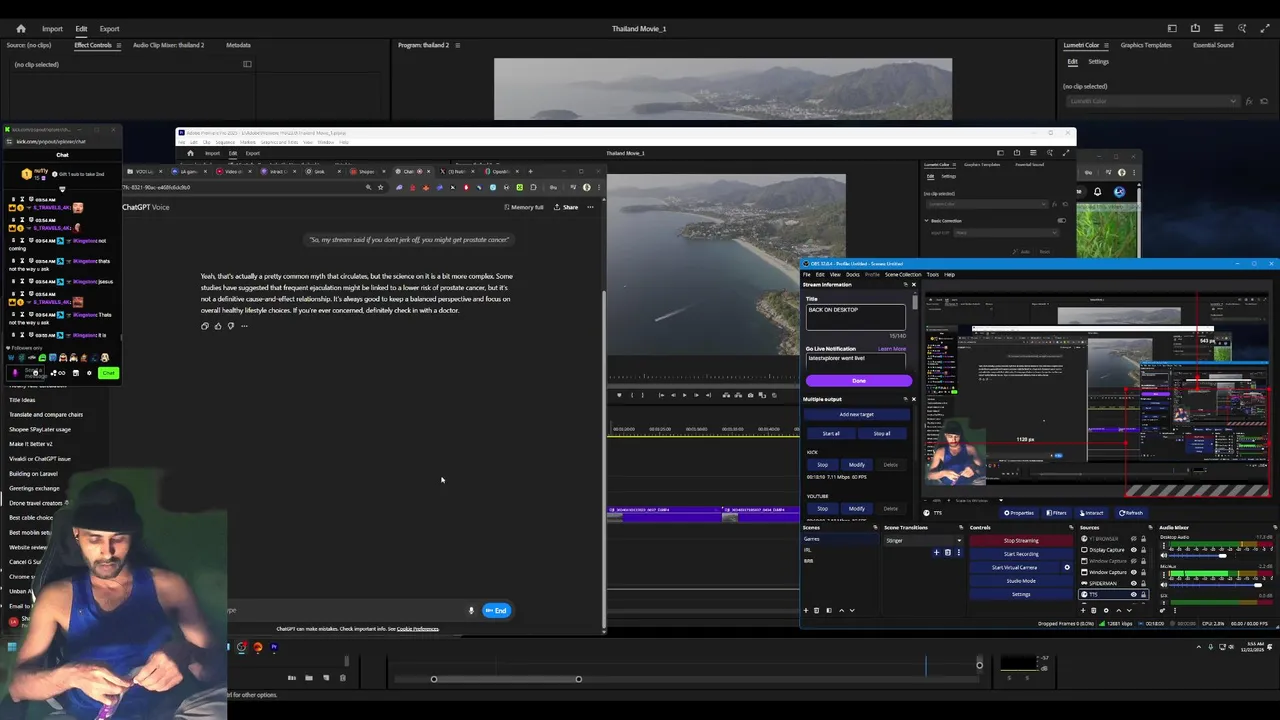This screenshot has height=720, width=1280.
Task: Bookmark page with the browser star icon
Action: pos(380,187)
